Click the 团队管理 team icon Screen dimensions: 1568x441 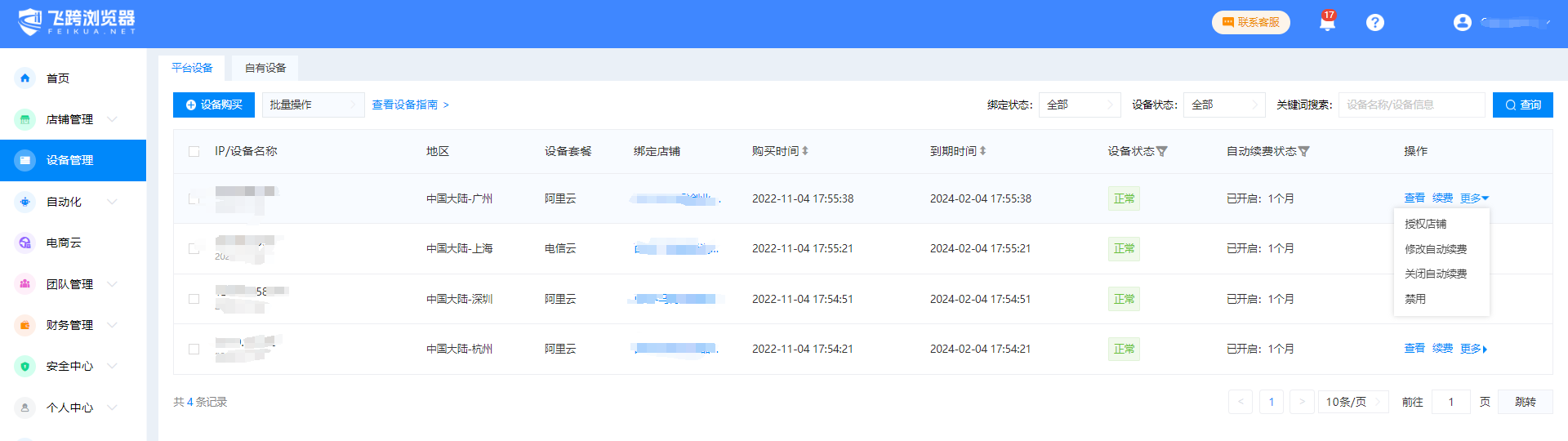(25, 284)
